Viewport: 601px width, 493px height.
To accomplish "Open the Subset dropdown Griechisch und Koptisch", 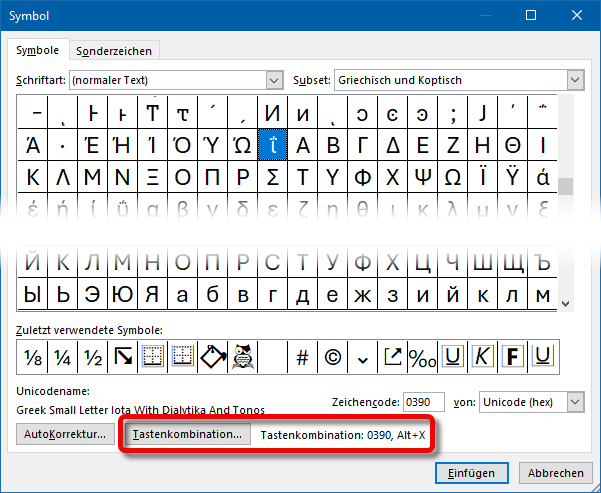I will click(x=575, y=80).
